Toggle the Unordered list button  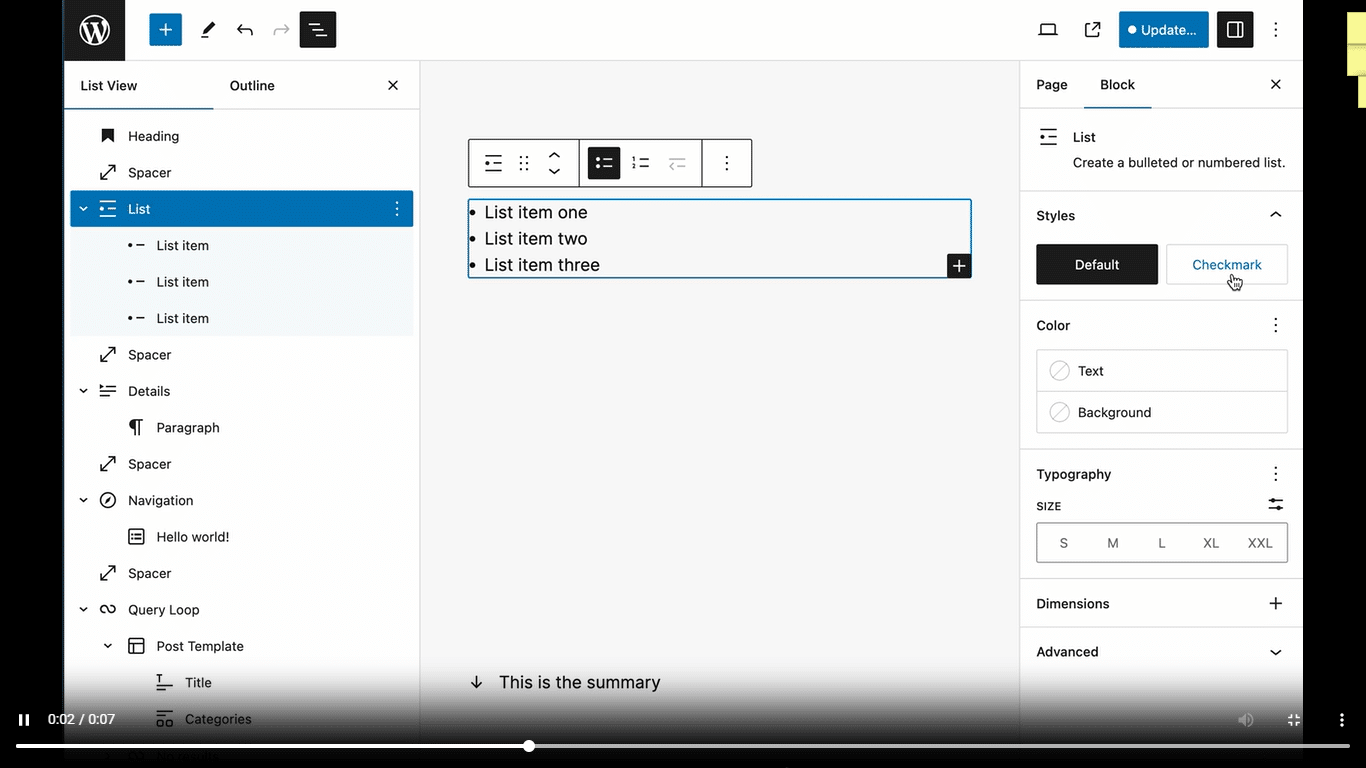tap(604, 163)
